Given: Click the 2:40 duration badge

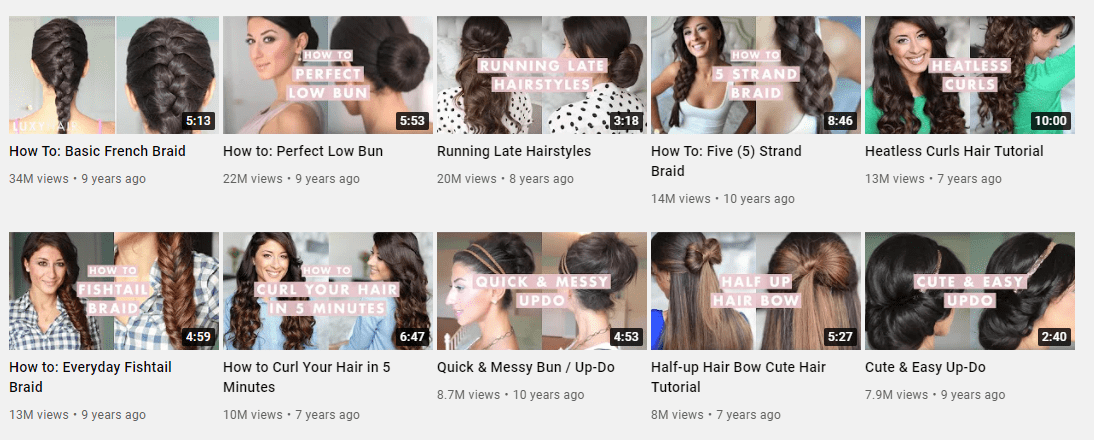Looking at the screenshot, I should (1054, 337).
